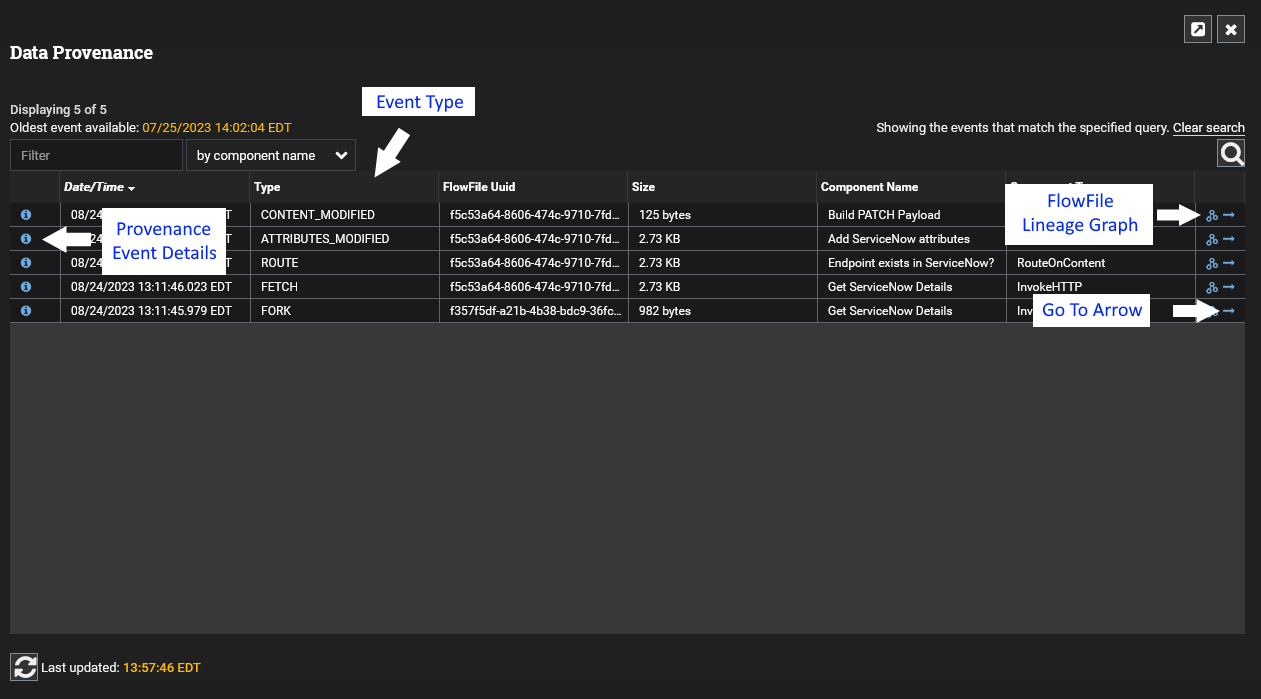Viewport: 1261px width, 699px height.
Task: Open event details for the CONTENT_MODIFIED row
Action: click(x=26, y=215)
